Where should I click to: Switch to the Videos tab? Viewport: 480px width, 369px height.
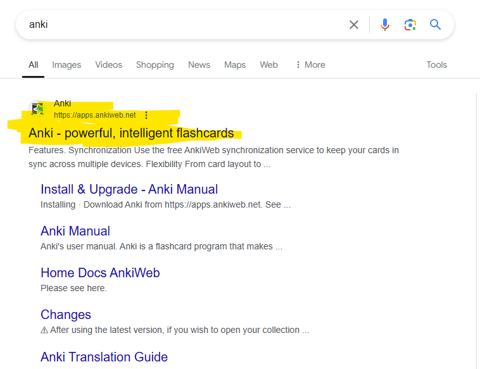[x=109, y=65]
